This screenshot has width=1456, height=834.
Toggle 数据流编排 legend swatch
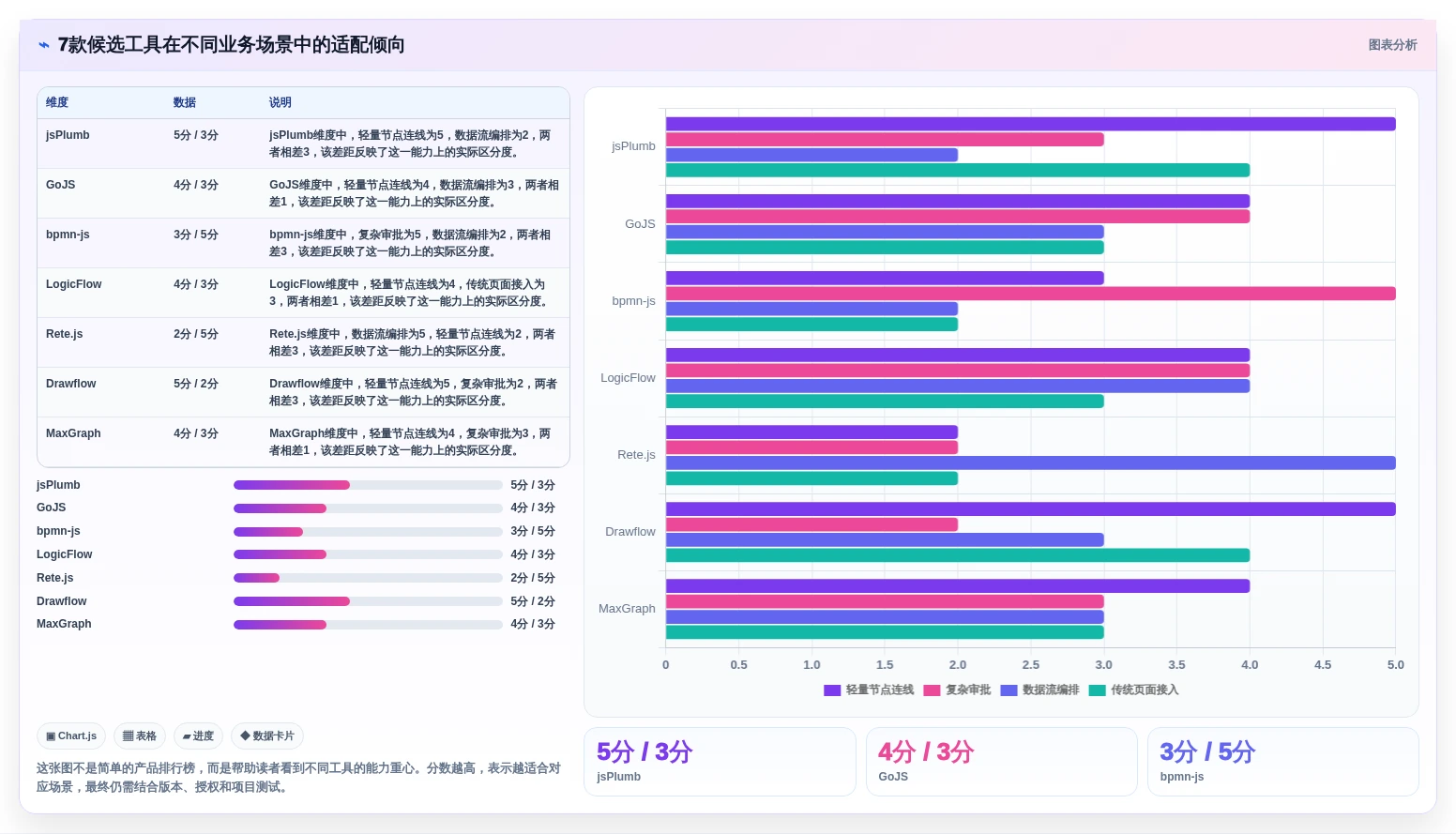(1009, 690)
